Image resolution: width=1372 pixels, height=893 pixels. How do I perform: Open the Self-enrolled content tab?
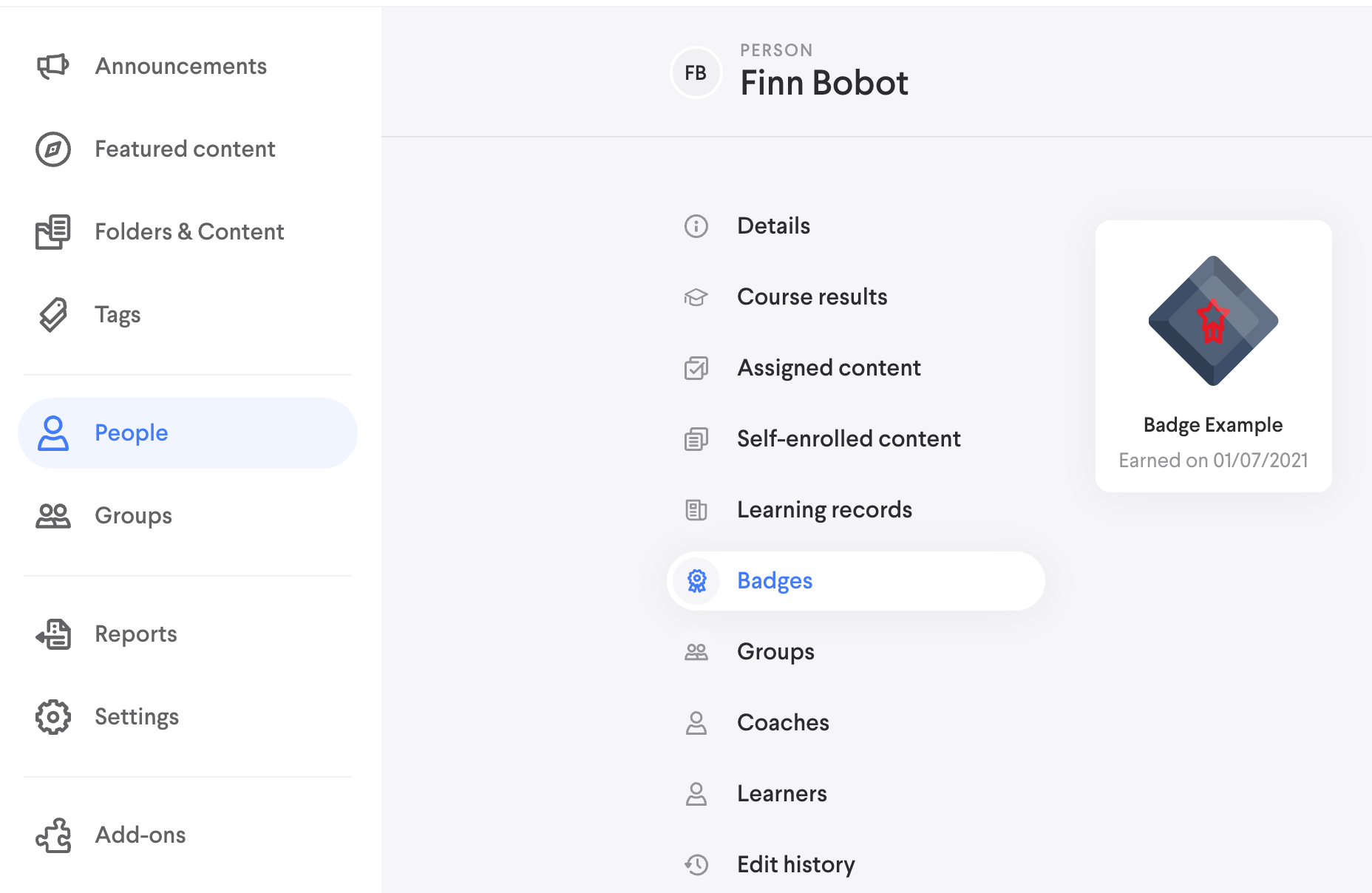[848, 439]
